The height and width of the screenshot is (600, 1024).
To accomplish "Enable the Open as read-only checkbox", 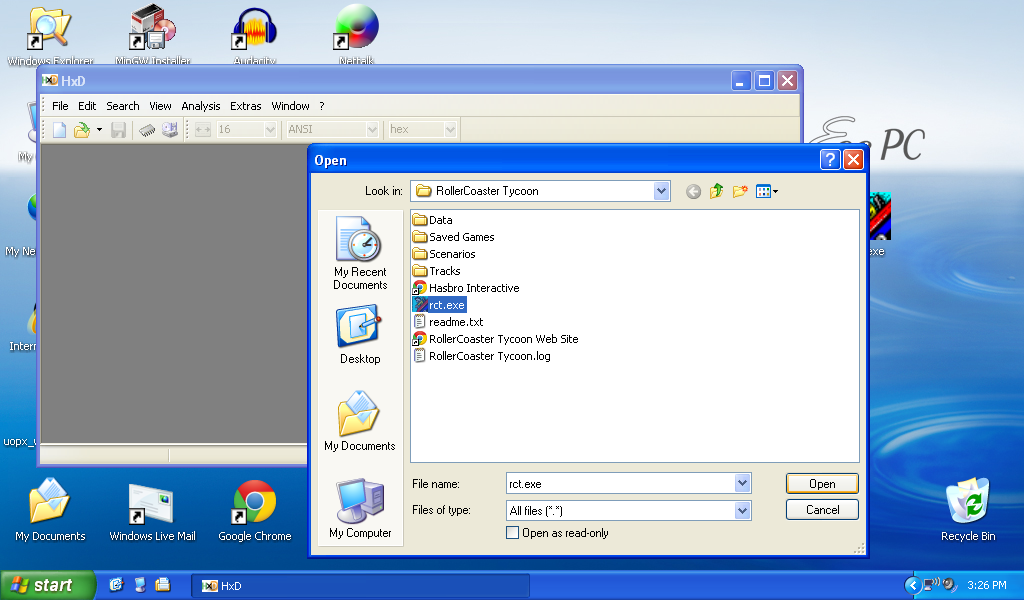I will pos(513,533).
